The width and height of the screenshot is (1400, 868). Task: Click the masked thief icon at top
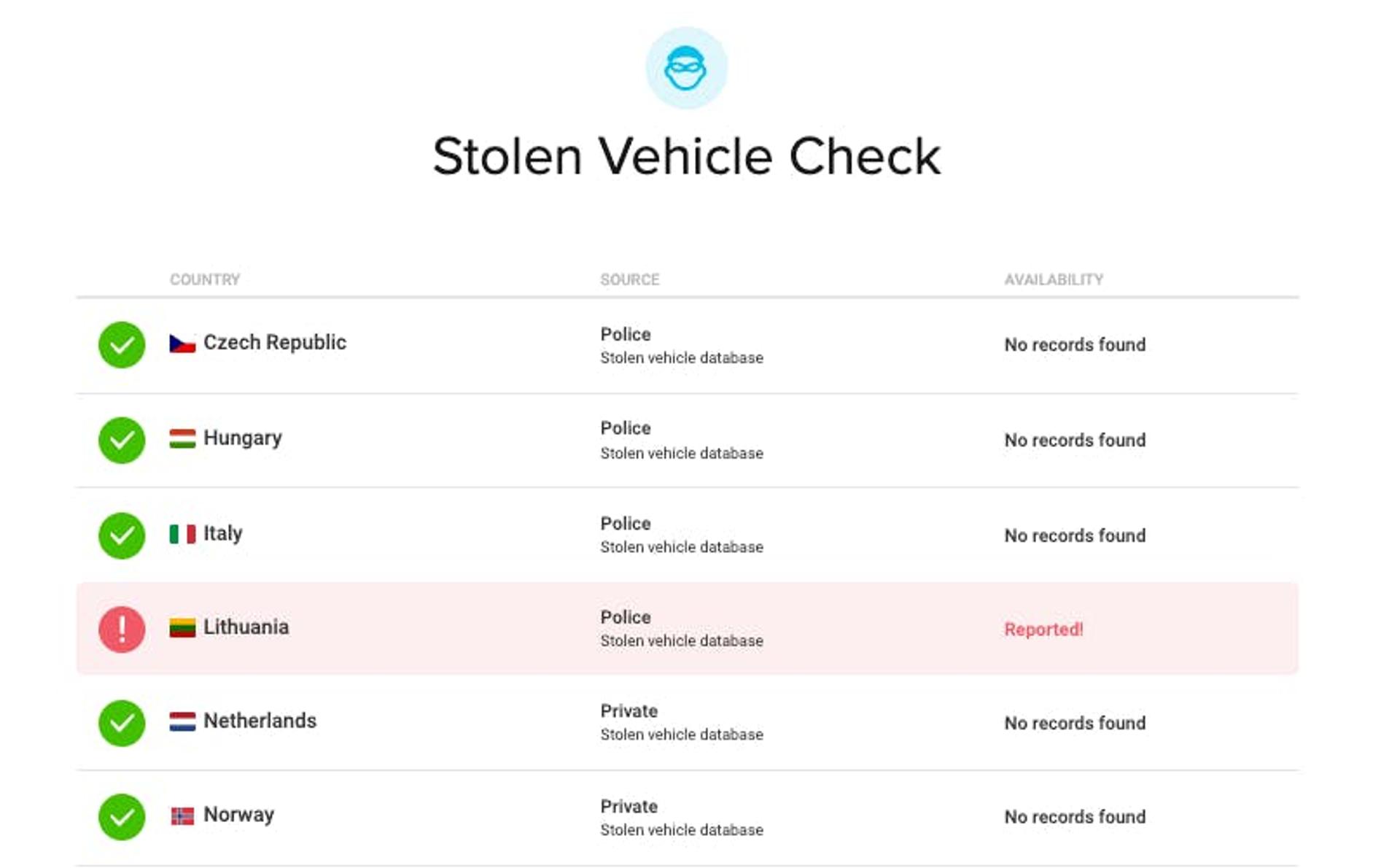pyautogui.click(x=685, y=69)
